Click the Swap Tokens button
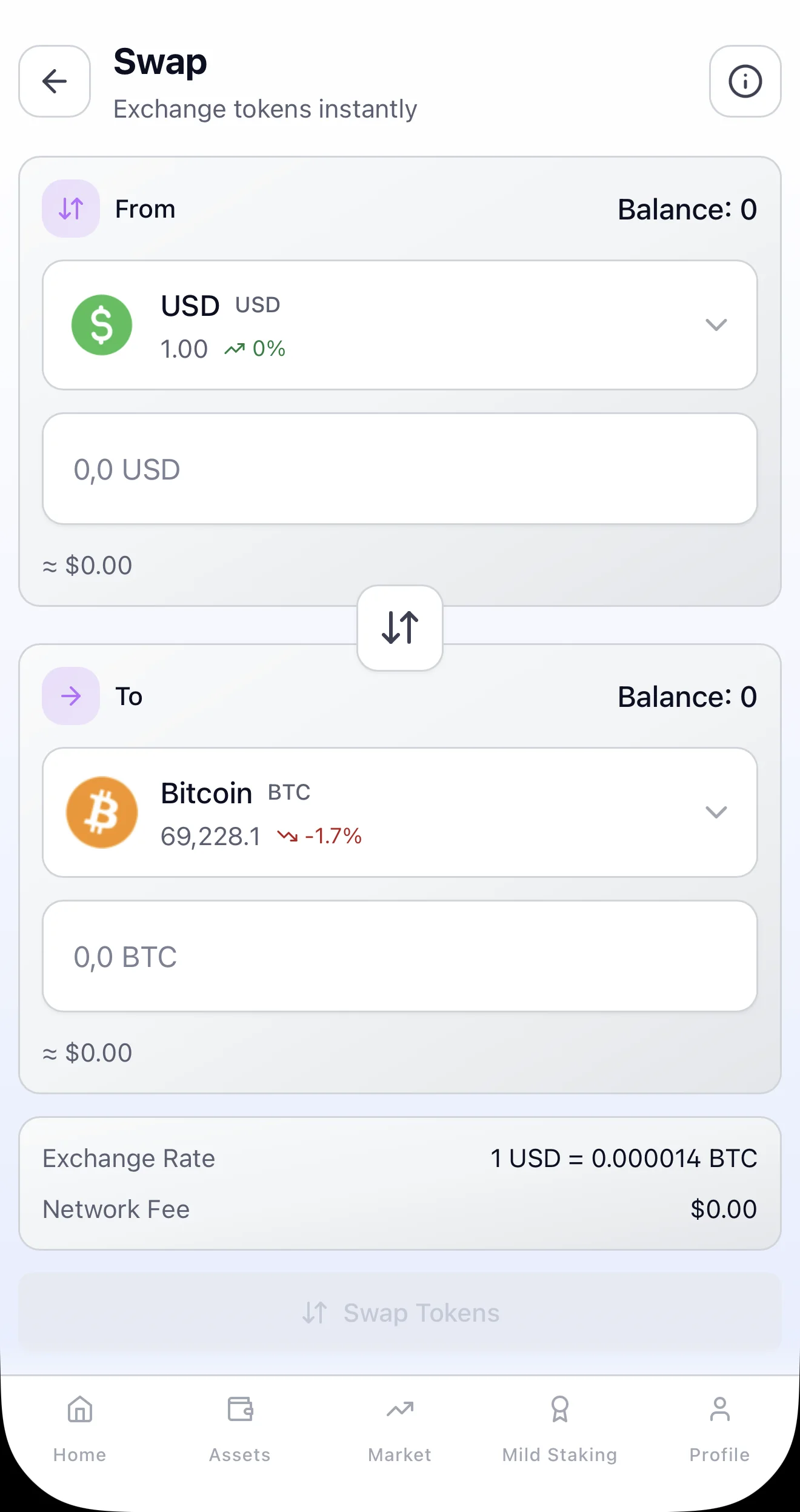 (x=400, y=1313)
